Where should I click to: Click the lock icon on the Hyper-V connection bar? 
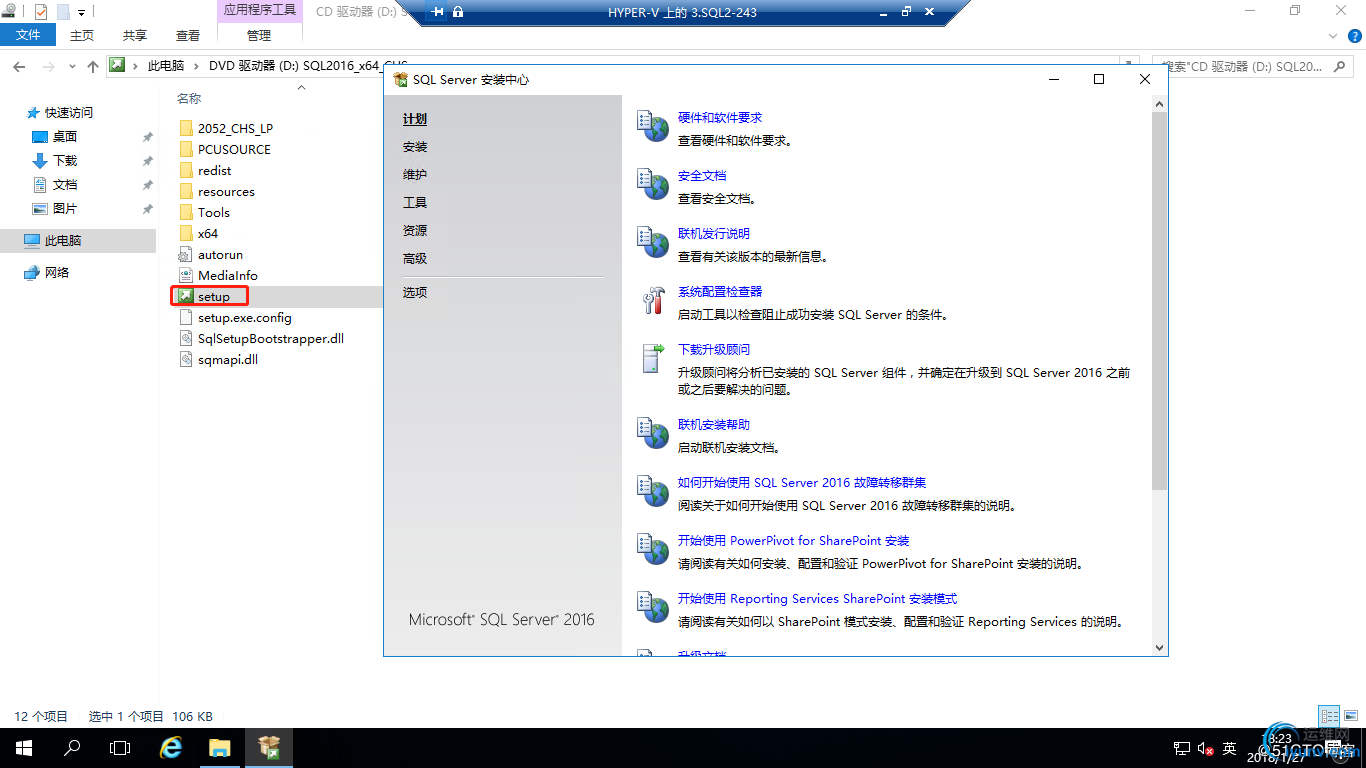click(458, 12)
